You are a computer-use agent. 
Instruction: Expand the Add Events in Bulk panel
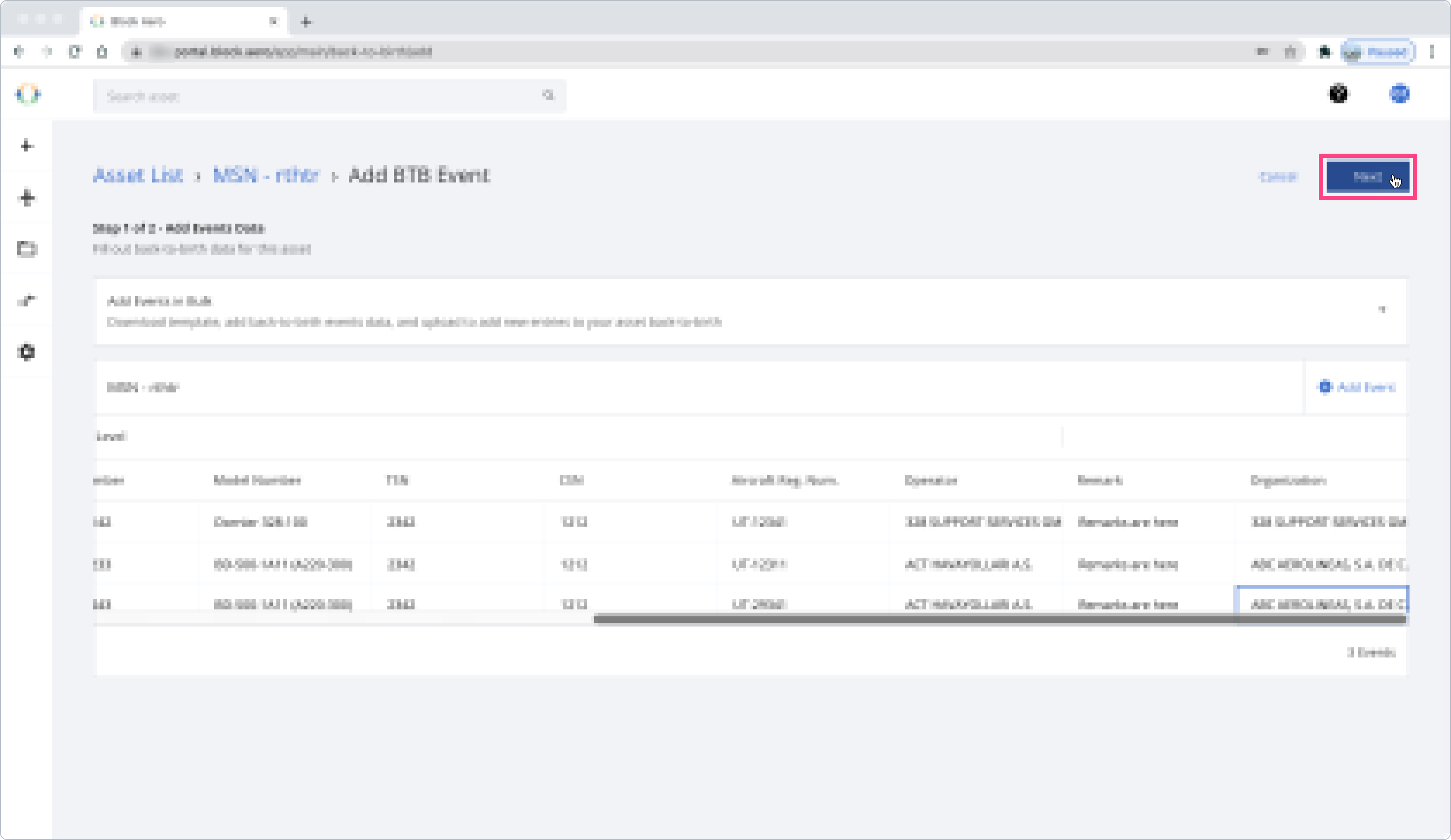pos(1382,311)
